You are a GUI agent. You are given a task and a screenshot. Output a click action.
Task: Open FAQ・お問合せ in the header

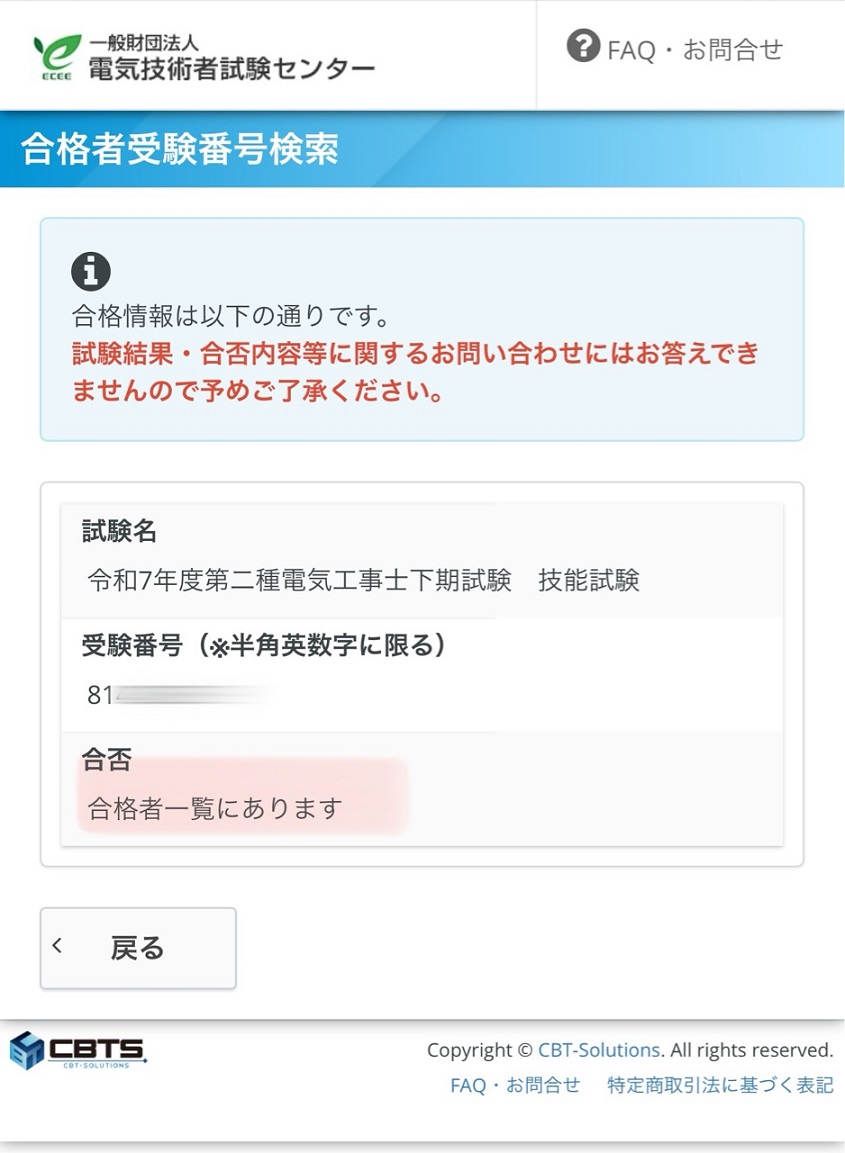click(695, 50)
